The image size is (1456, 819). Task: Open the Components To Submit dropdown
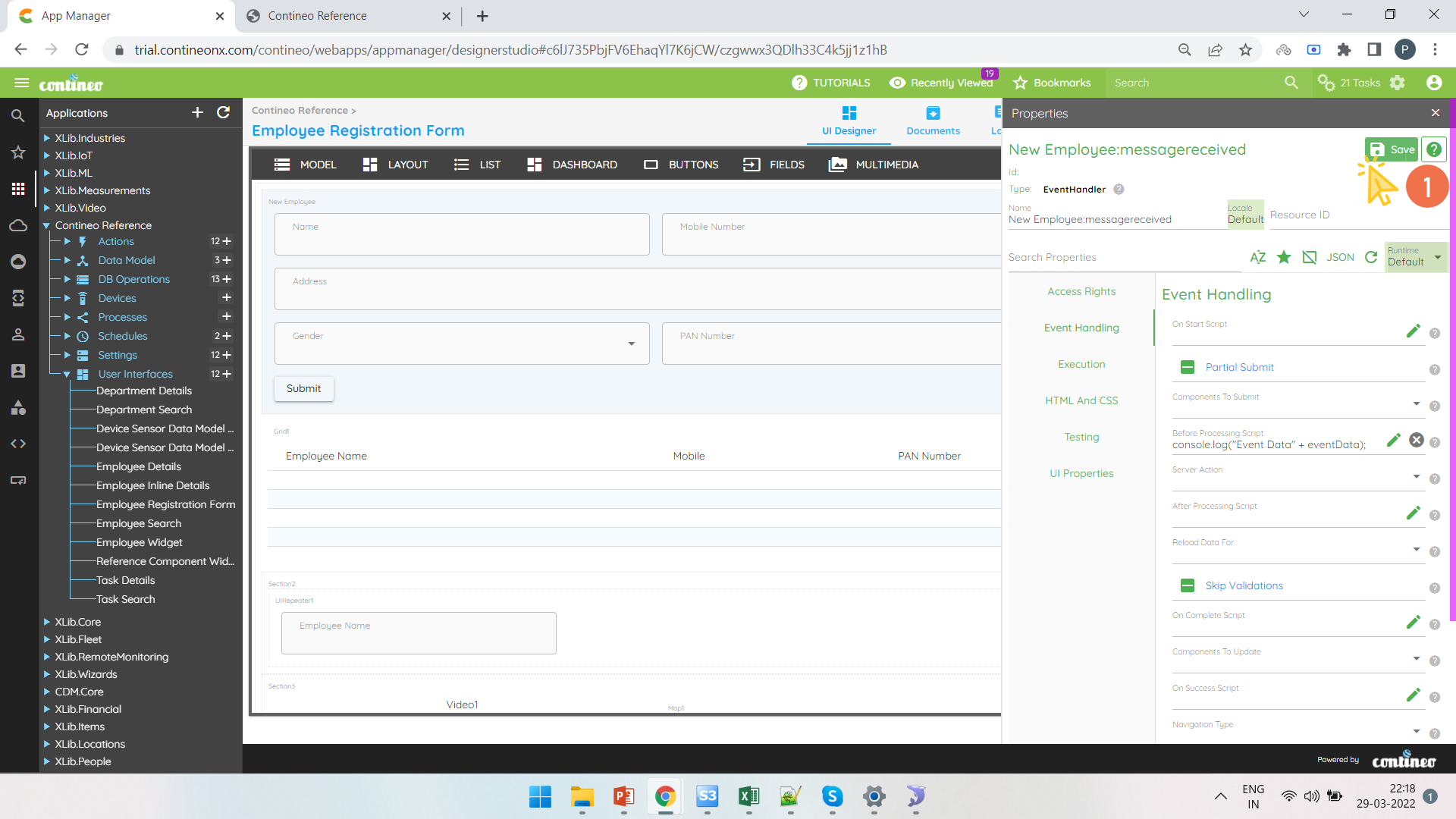[1417, 403]
